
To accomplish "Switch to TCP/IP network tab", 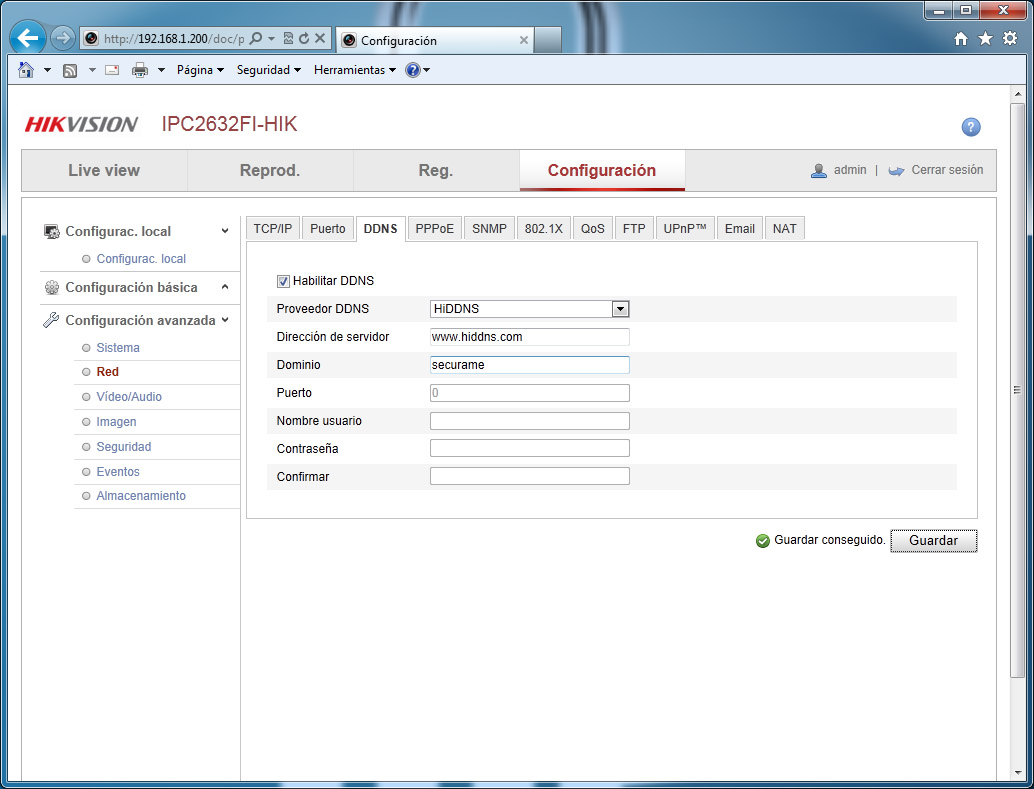I will 273,229.
